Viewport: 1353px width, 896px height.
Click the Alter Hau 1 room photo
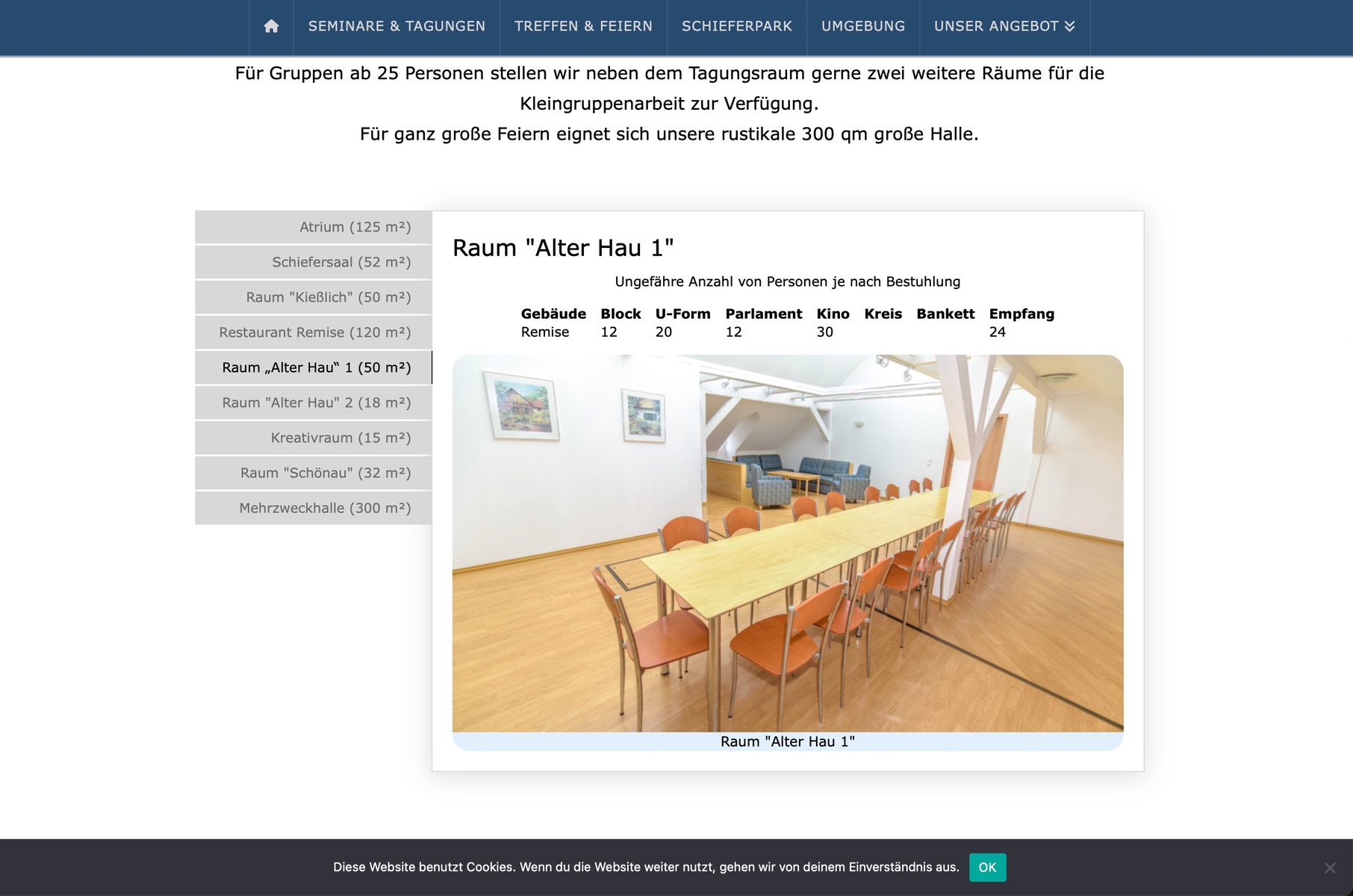click(x=788, y=543)
